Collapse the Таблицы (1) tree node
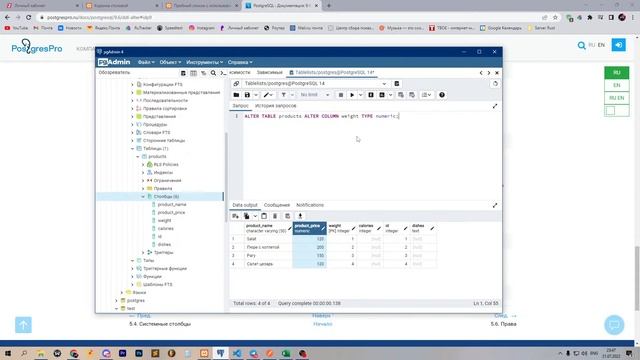This screenshot has width=640, height=360. coord(132,149)
